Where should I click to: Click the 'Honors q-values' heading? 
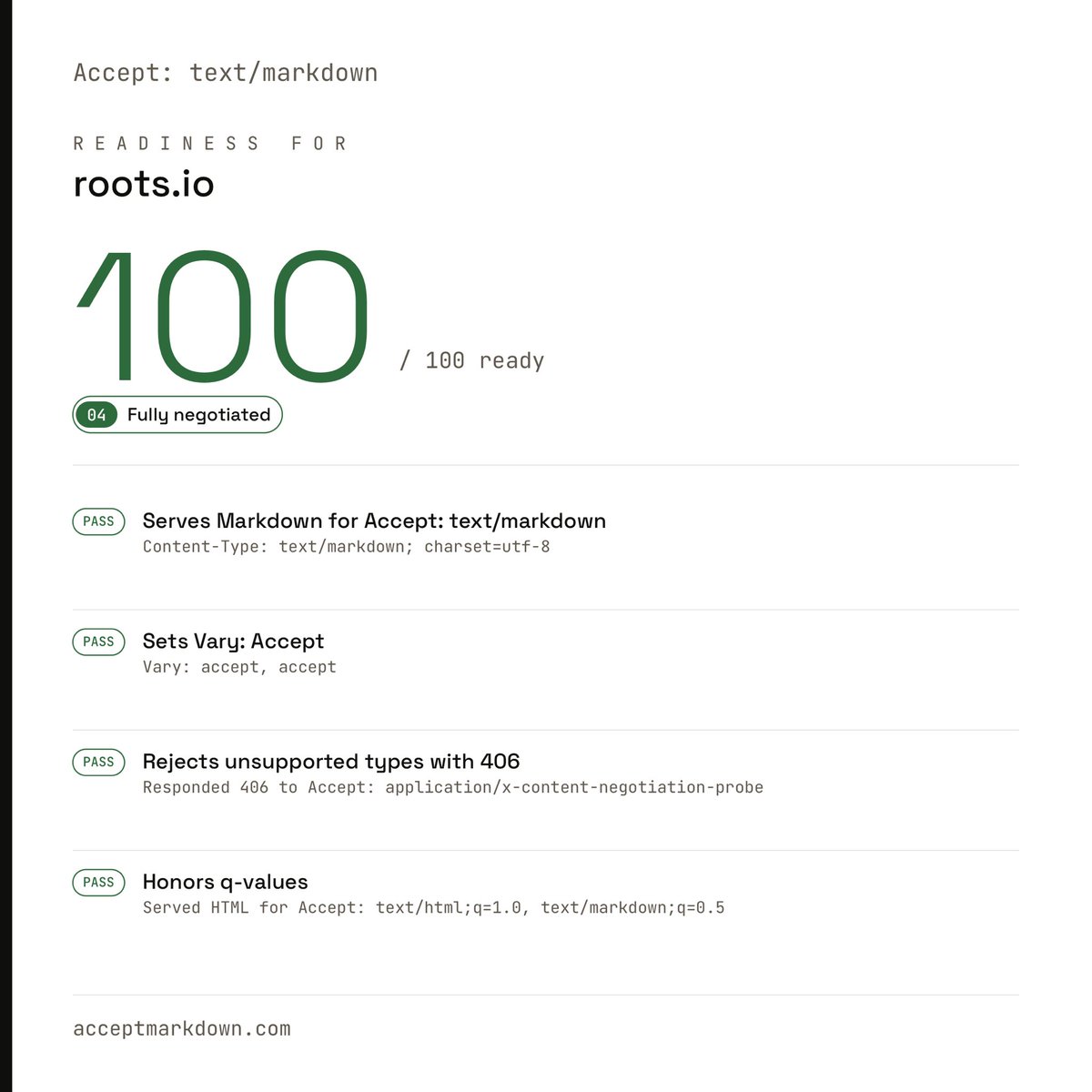(x=226, y=882)
